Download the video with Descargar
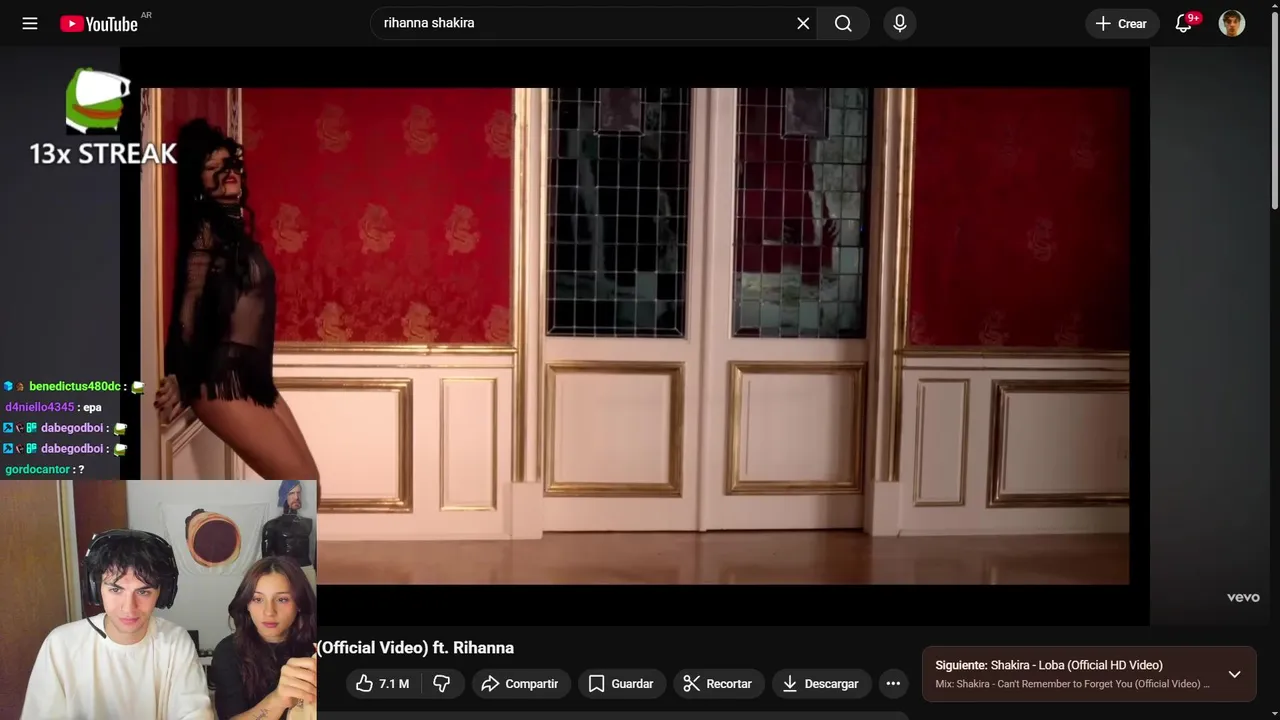Viewport: 1280px width, 720px height. pyautogui.click(x=820, y=684)
